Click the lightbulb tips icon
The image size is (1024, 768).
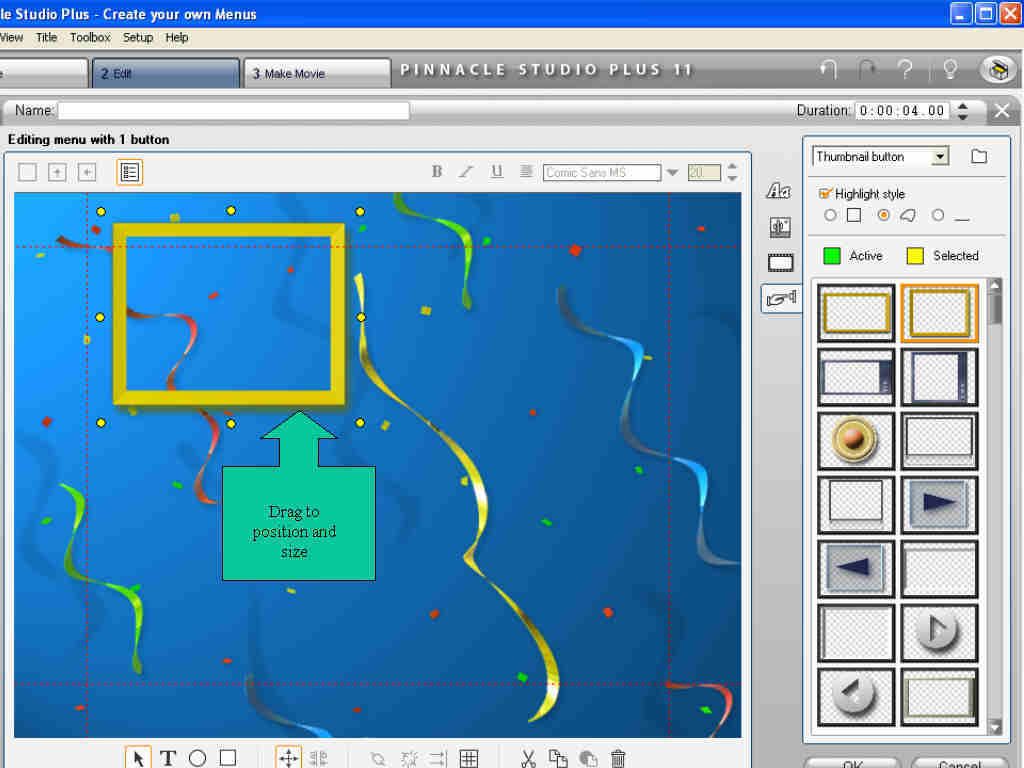point(950,69)
